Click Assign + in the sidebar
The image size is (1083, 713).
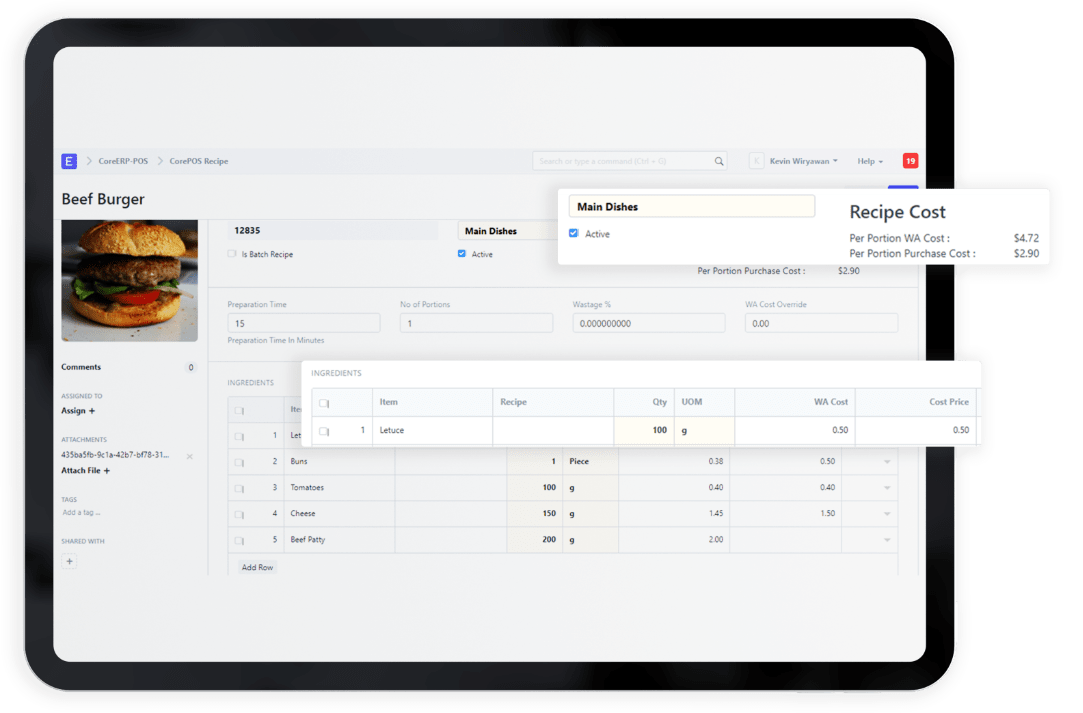(78, 410)
